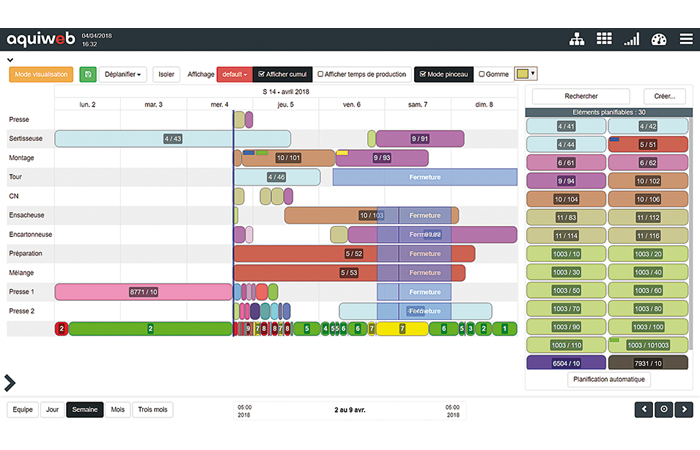
Task: Expand the default display dropdown
Action: [x=234, y=74]
